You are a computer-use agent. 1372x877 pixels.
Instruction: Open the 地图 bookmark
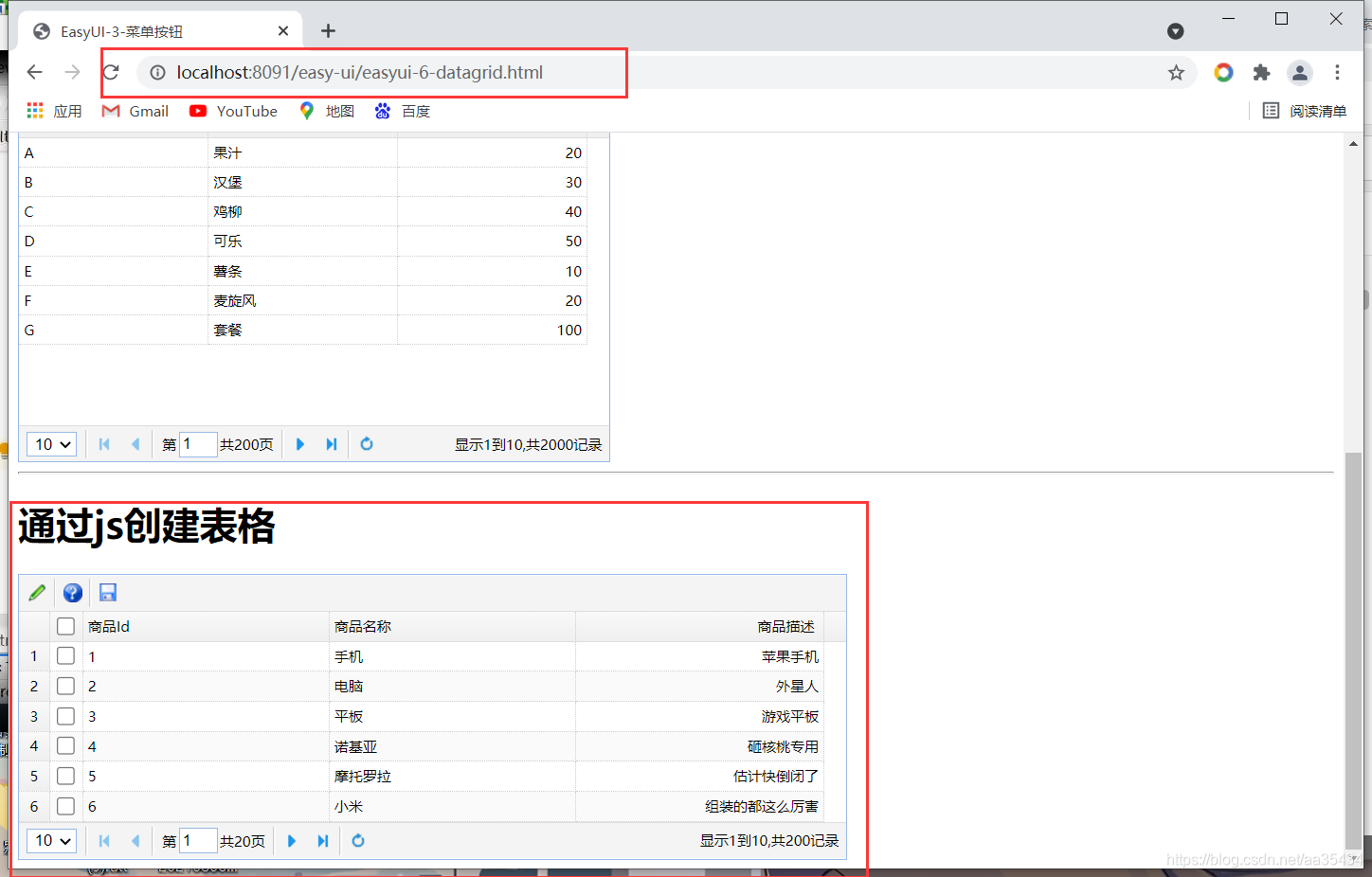[x=326, y=111]
